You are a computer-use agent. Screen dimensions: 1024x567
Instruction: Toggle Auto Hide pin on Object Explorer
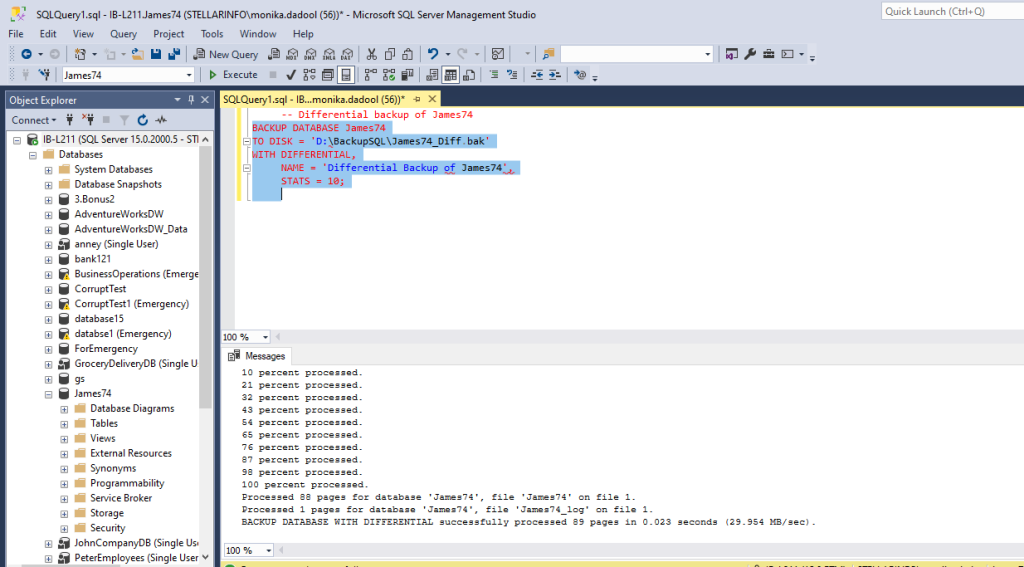[x=191, y=100]
